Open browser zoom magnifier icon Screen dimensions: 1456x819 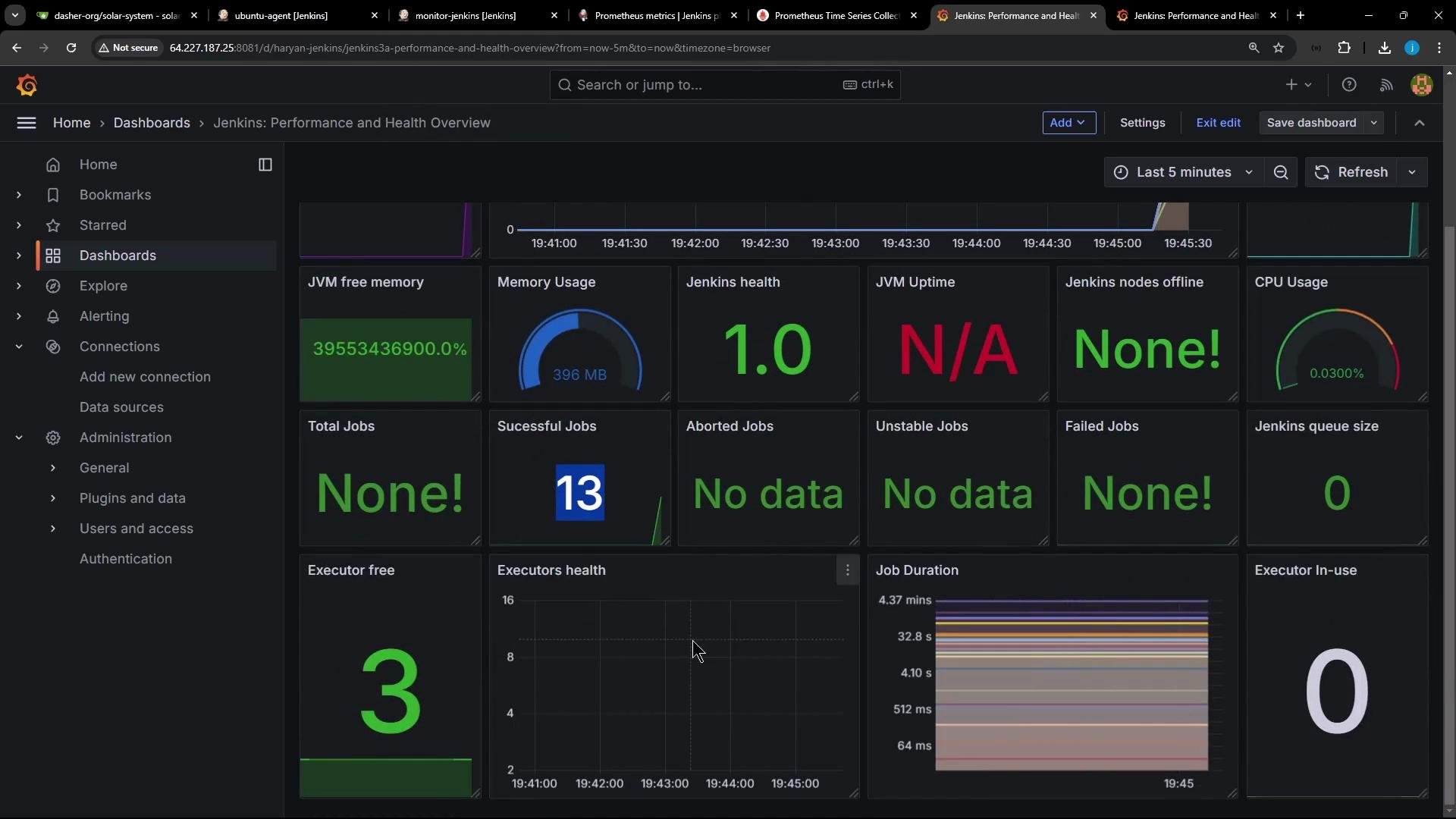pos(1254,48)
